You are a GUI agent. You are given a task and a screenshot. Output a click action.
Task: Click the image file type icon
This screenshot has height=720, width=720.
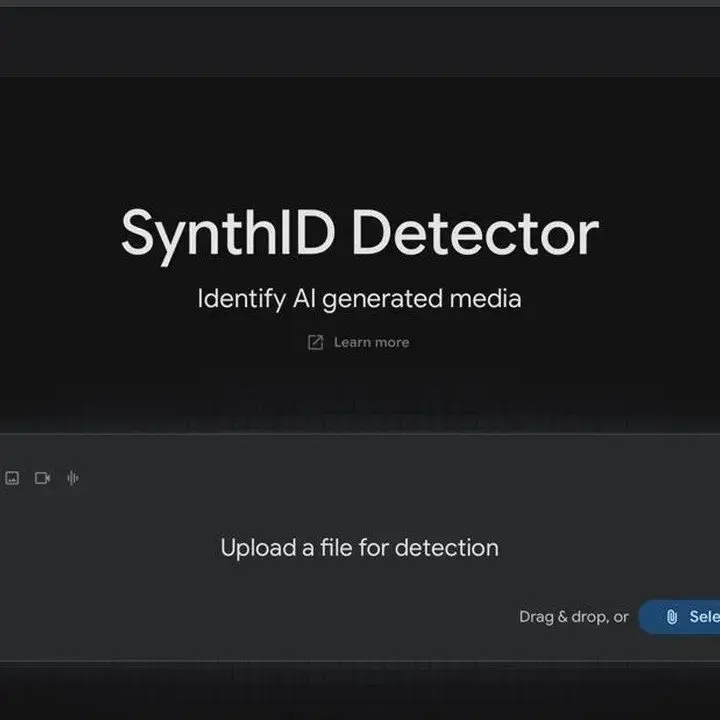coord(12,478)
